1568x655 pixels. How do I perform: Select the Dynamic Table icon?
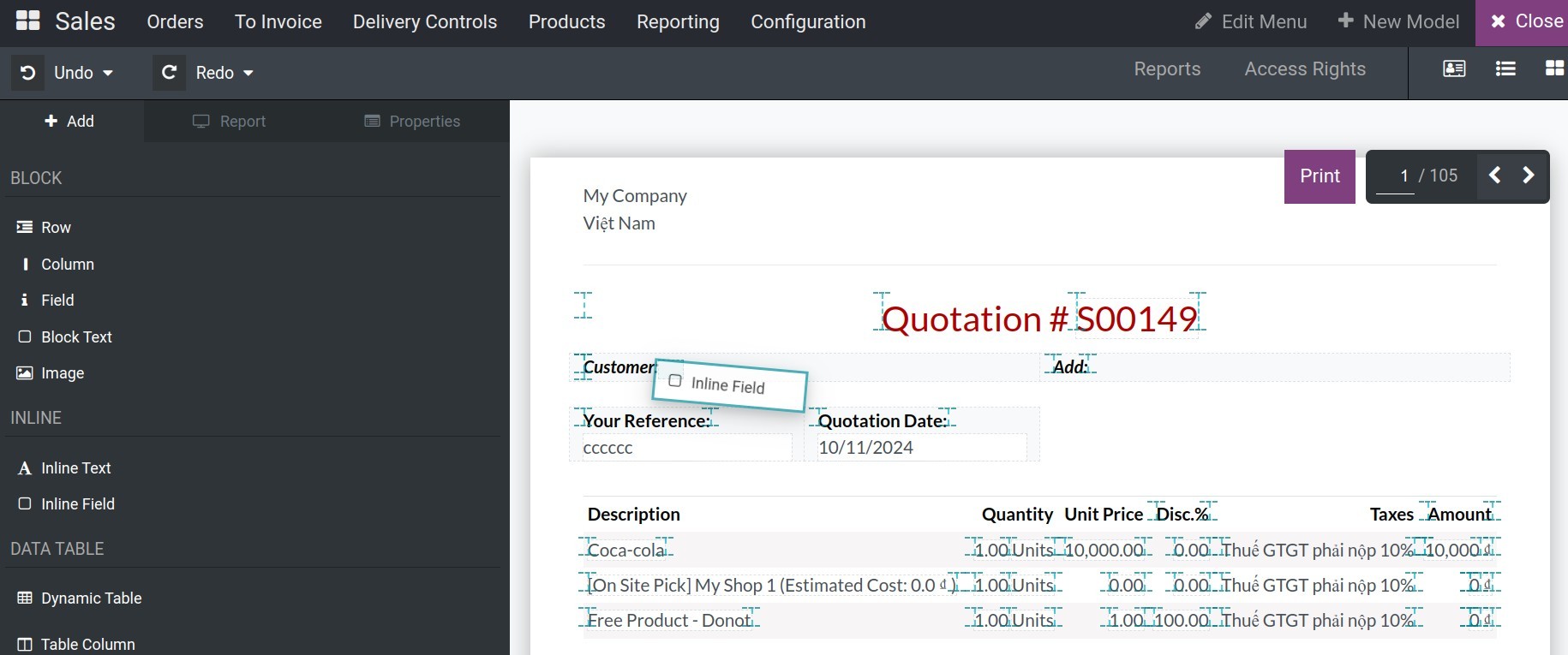click(25, 598)
